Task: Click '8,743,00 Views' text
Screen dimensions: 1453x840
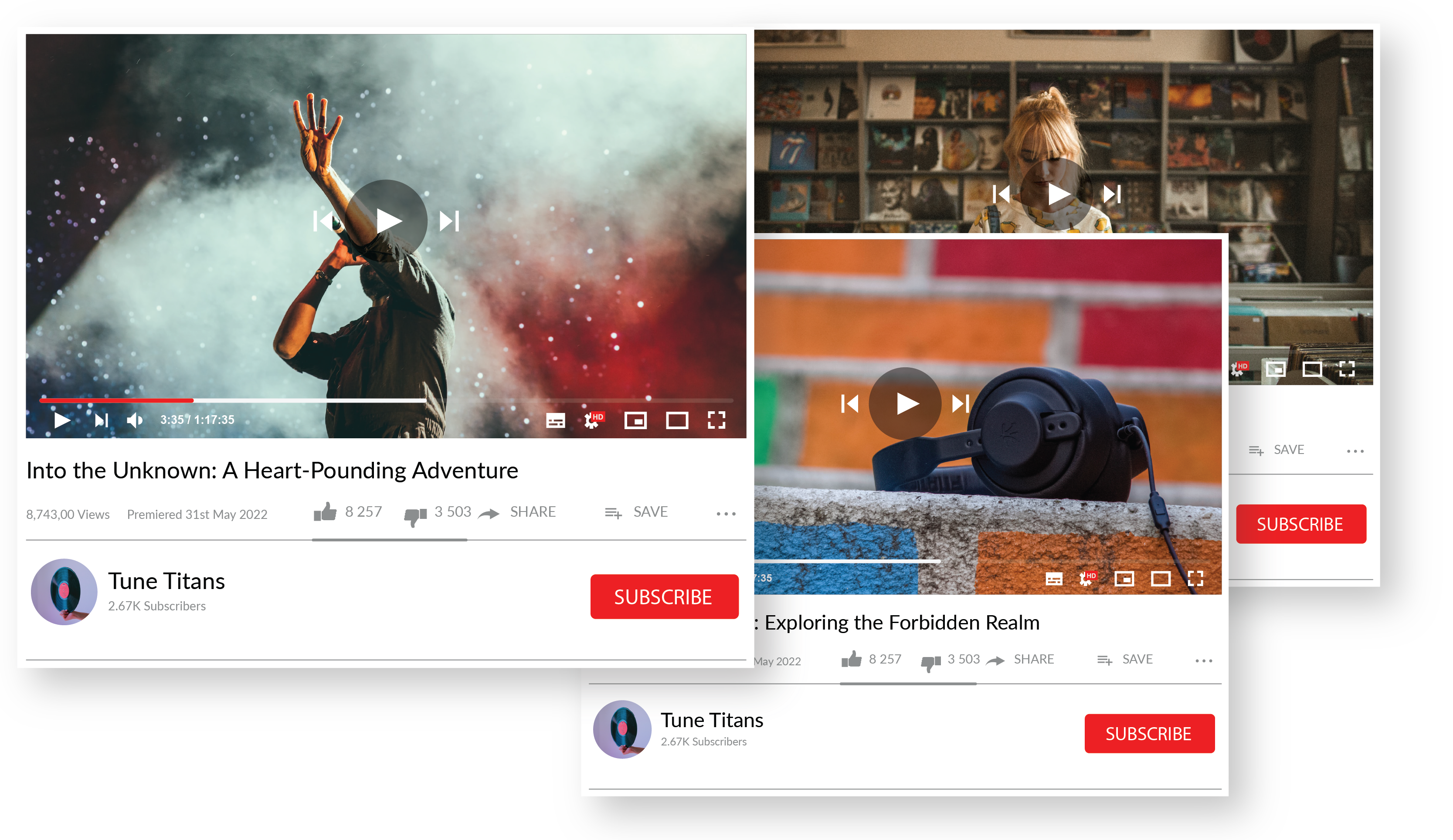Action: (x=68, y=514)
